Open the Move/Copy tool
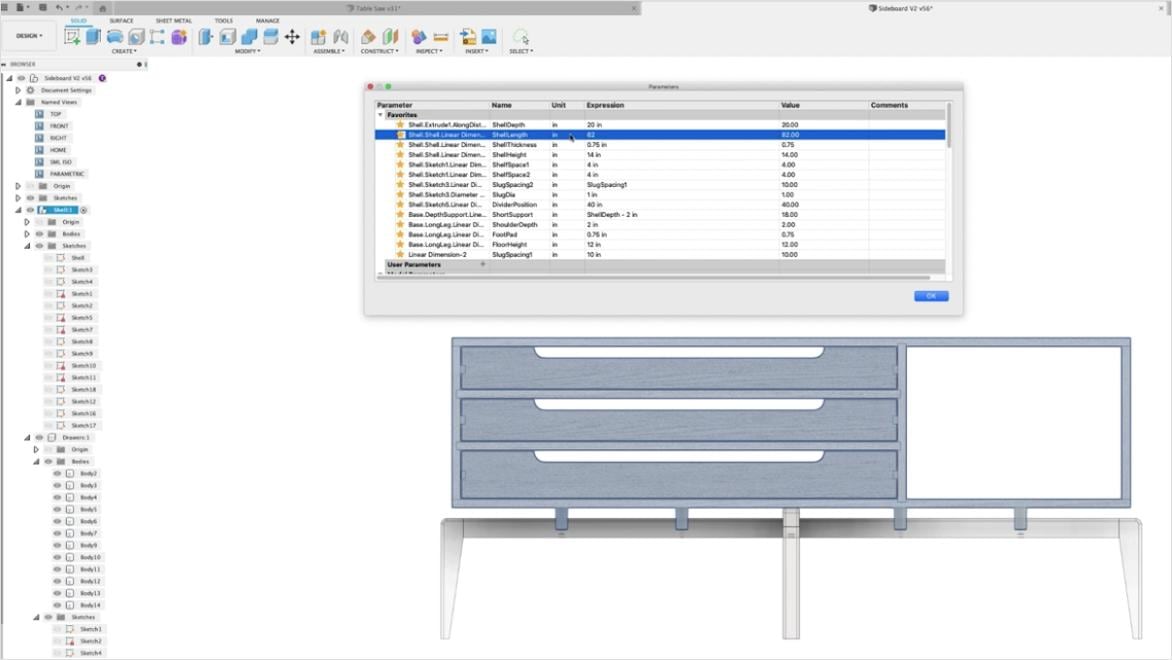This screenshot has height=660, width=1172. coord(291,36)
